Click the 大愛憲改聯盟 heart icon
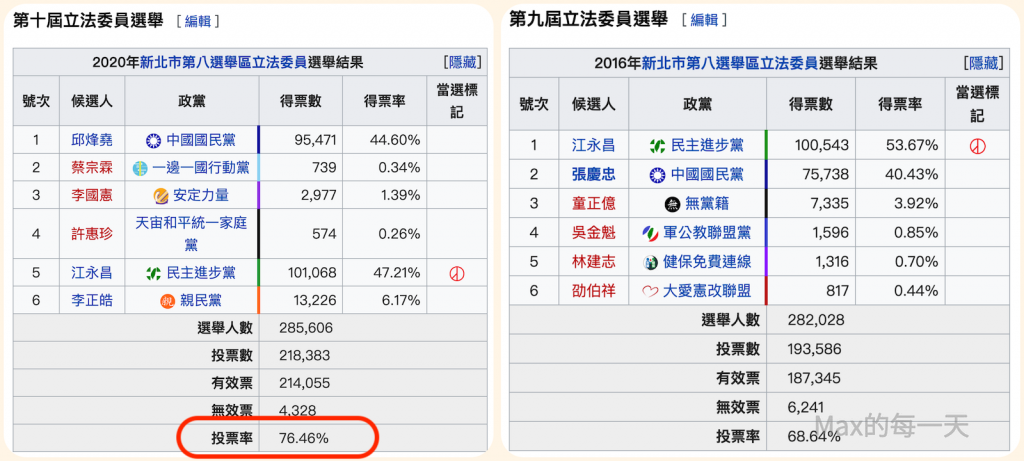Image resolution: width=1024 pixels, height=461 pixels. tap(651, 291)
